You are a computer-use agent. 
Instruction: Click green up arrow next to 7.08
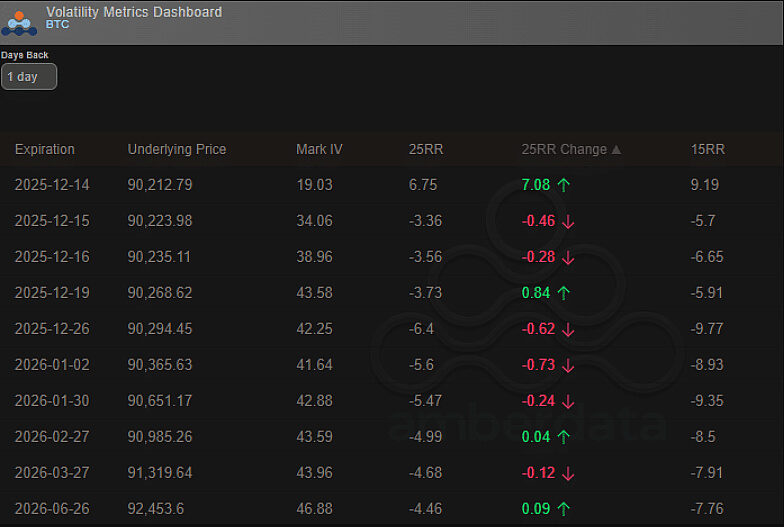564,185
